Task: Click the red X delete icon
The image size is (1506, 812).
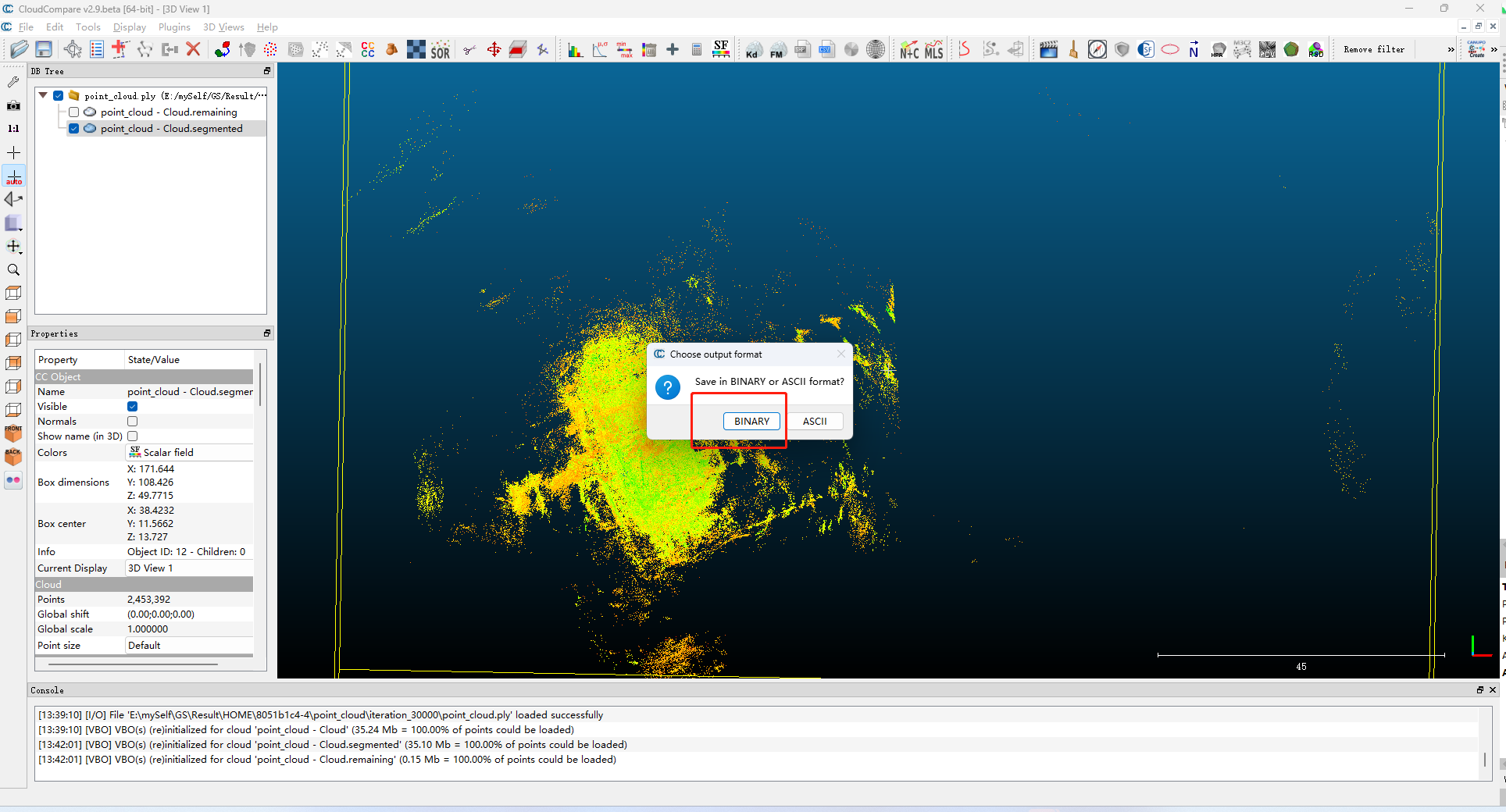Action: 194,49
